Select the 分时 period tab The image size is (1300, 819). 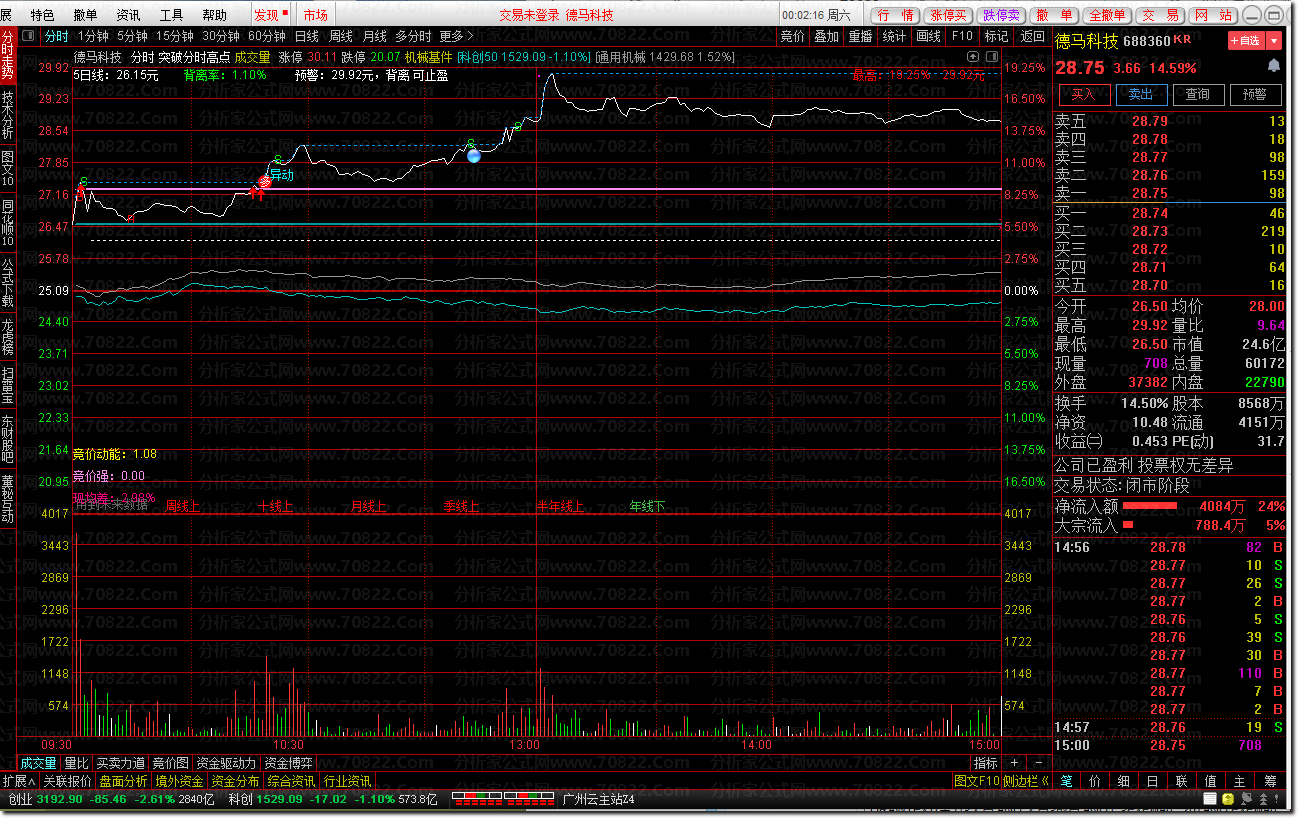(56, 36)
